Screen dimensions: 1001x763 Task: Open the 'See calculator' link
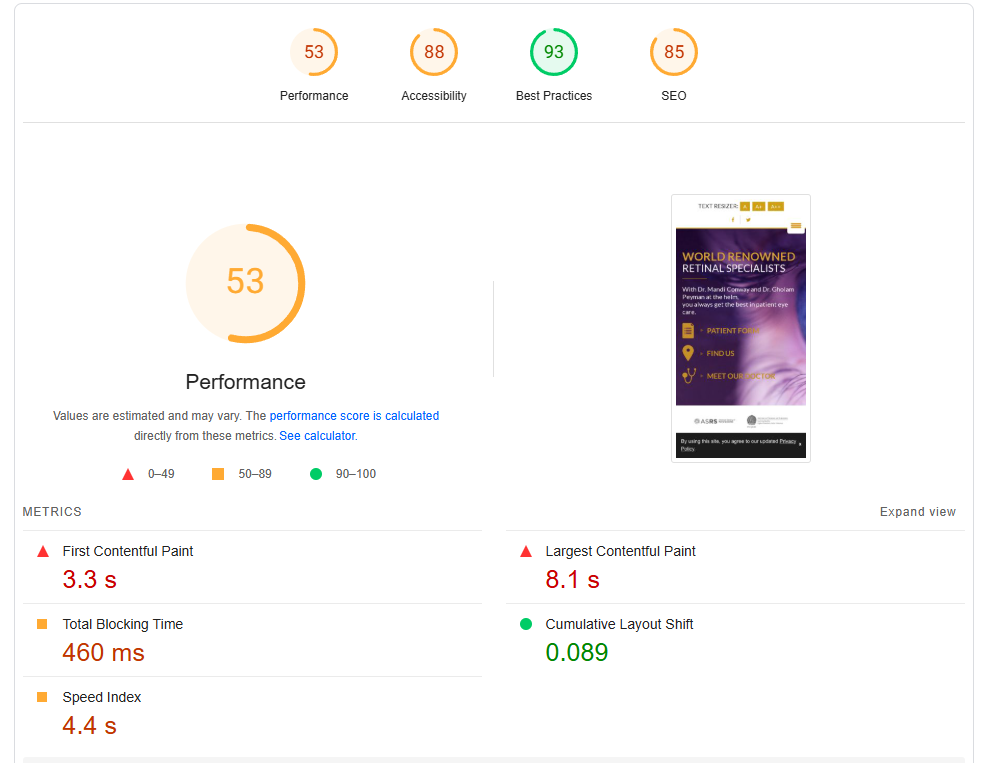click(x=317, y=435)
